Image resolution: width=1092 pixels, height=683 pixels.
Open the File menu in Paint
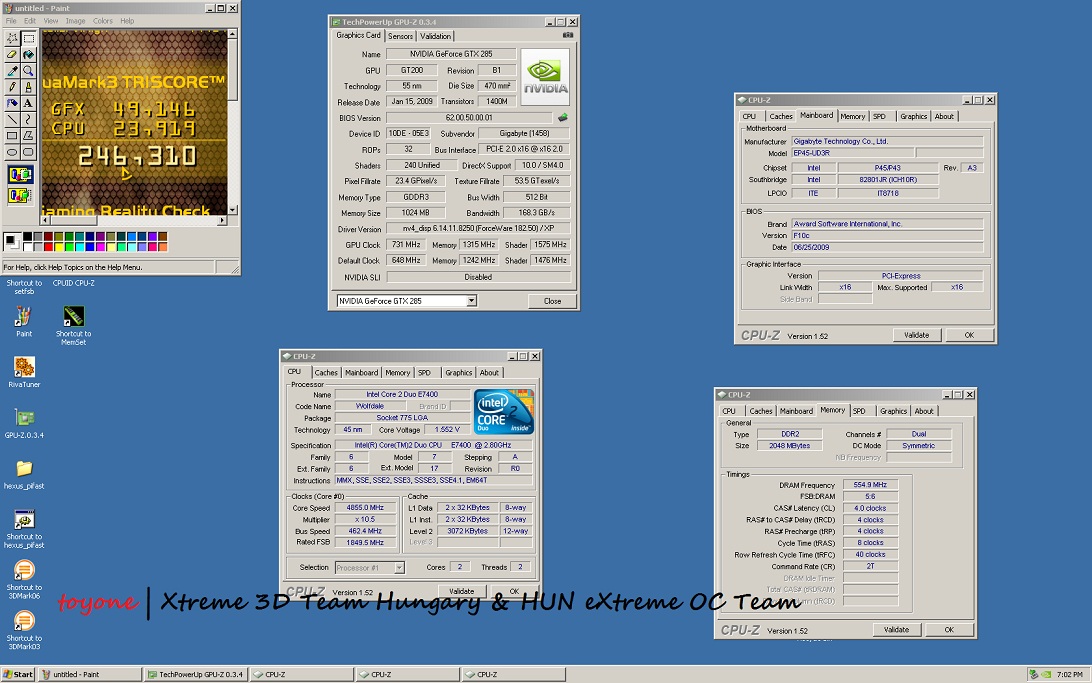point(11,21)
